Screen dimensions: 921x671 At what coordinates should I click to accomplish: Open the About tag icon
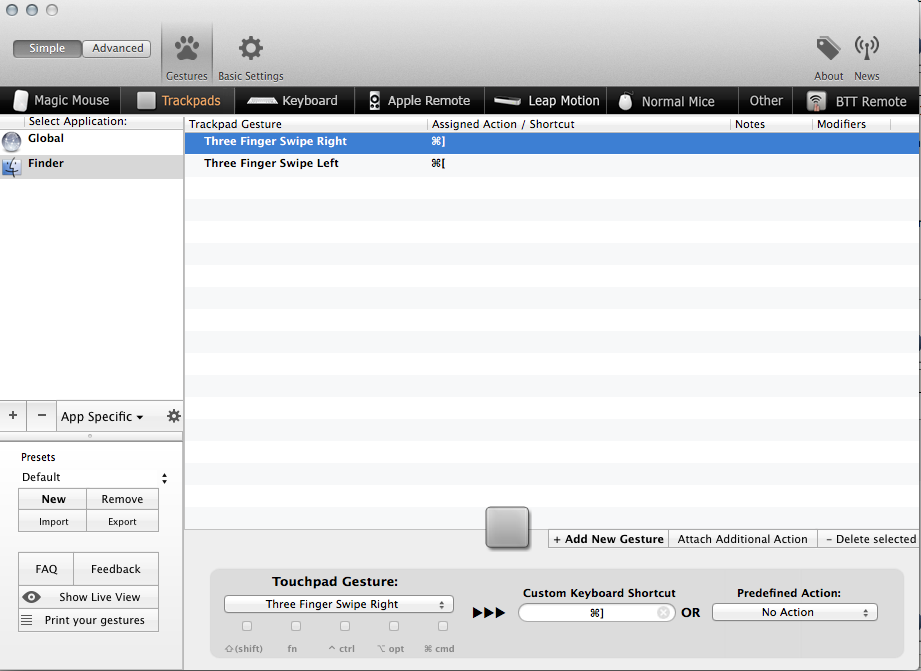pyautogui.click(x=828, y=48)
